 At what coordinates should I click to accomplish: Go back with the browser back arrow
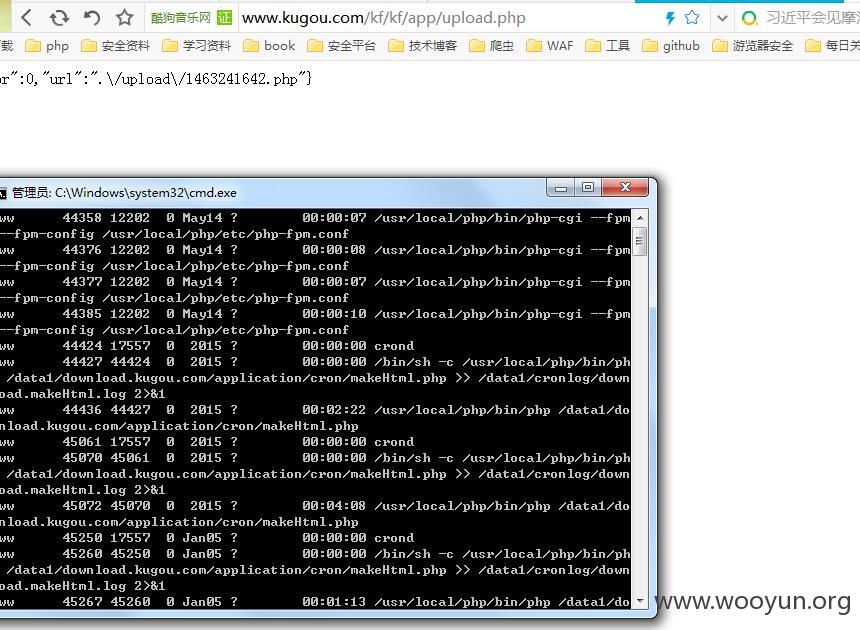[26, 18]
